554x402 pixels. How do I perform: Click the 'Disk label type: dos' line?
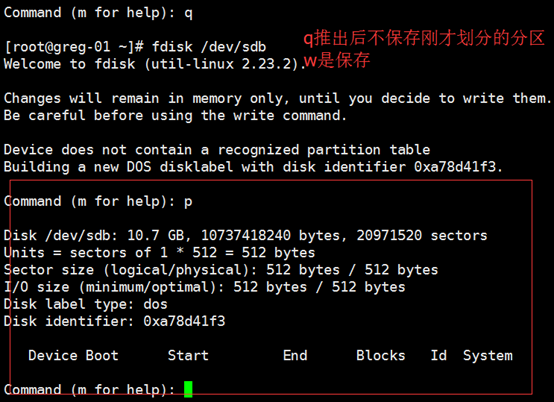point(86,305)
